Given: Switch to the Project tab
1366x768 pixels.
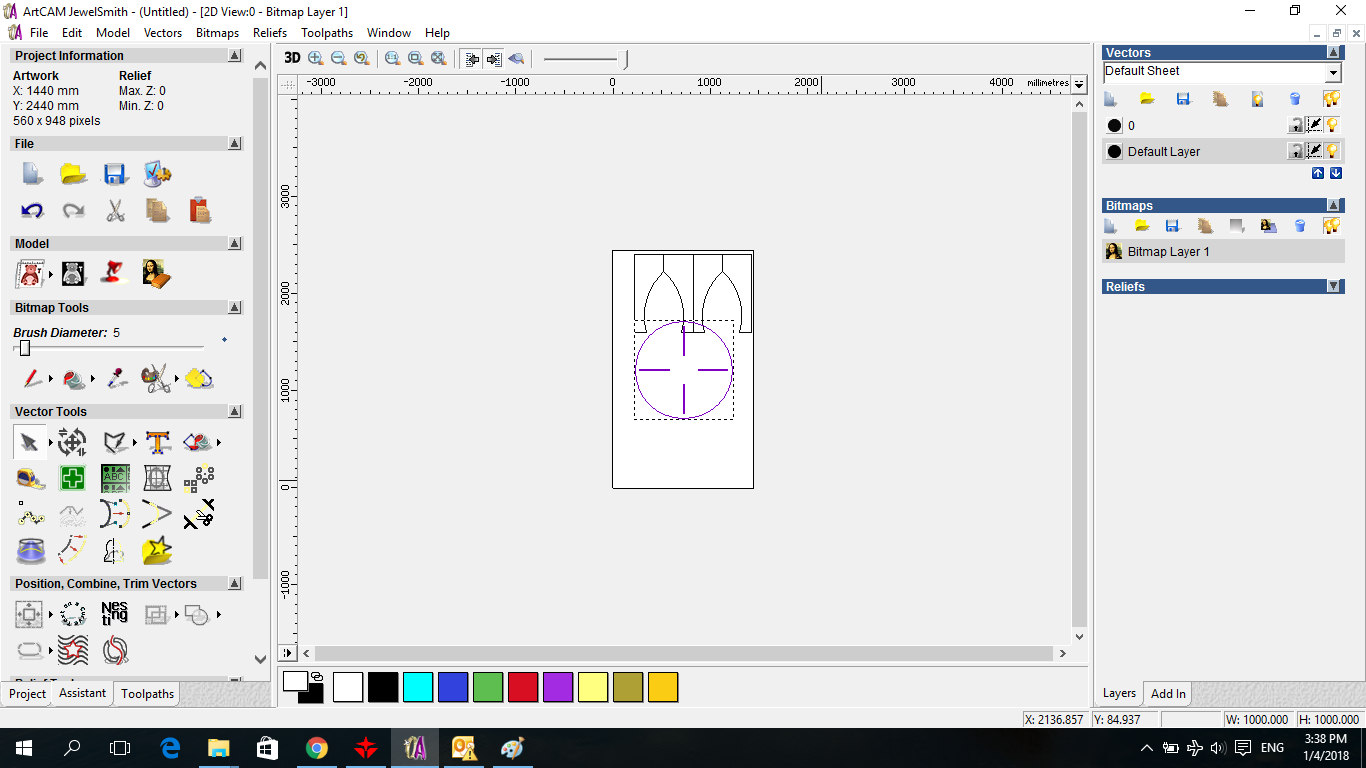Looking at the screenshot, I should coord(27,694).
